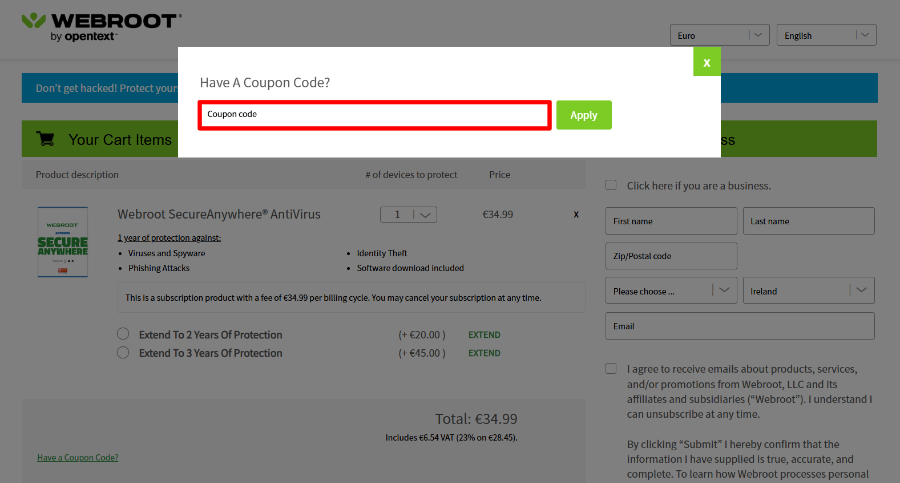Check the business customer checkbox

611,185
